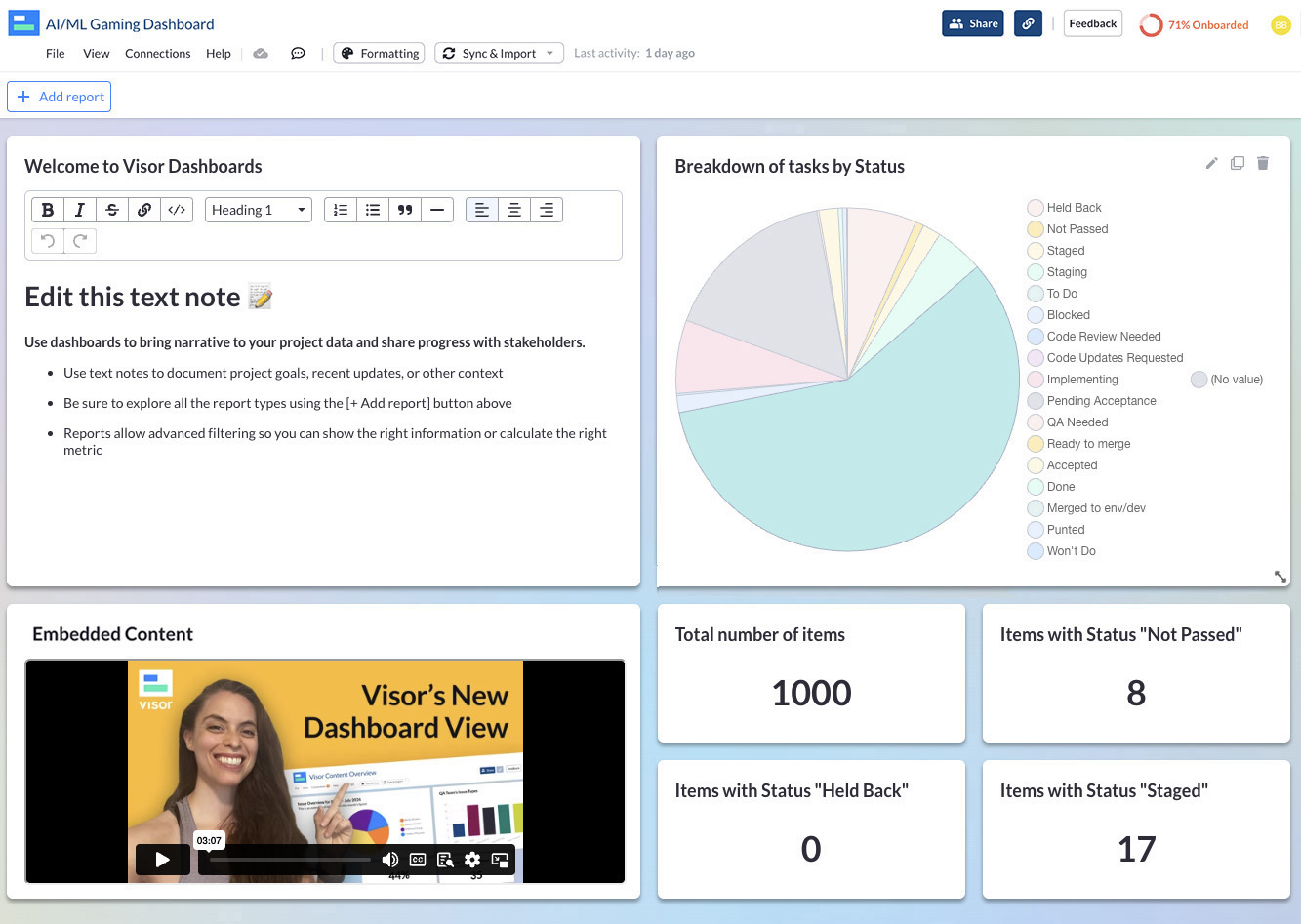Open the Connections menu
The image size is (1301, 924).
(x=157, y=54)
